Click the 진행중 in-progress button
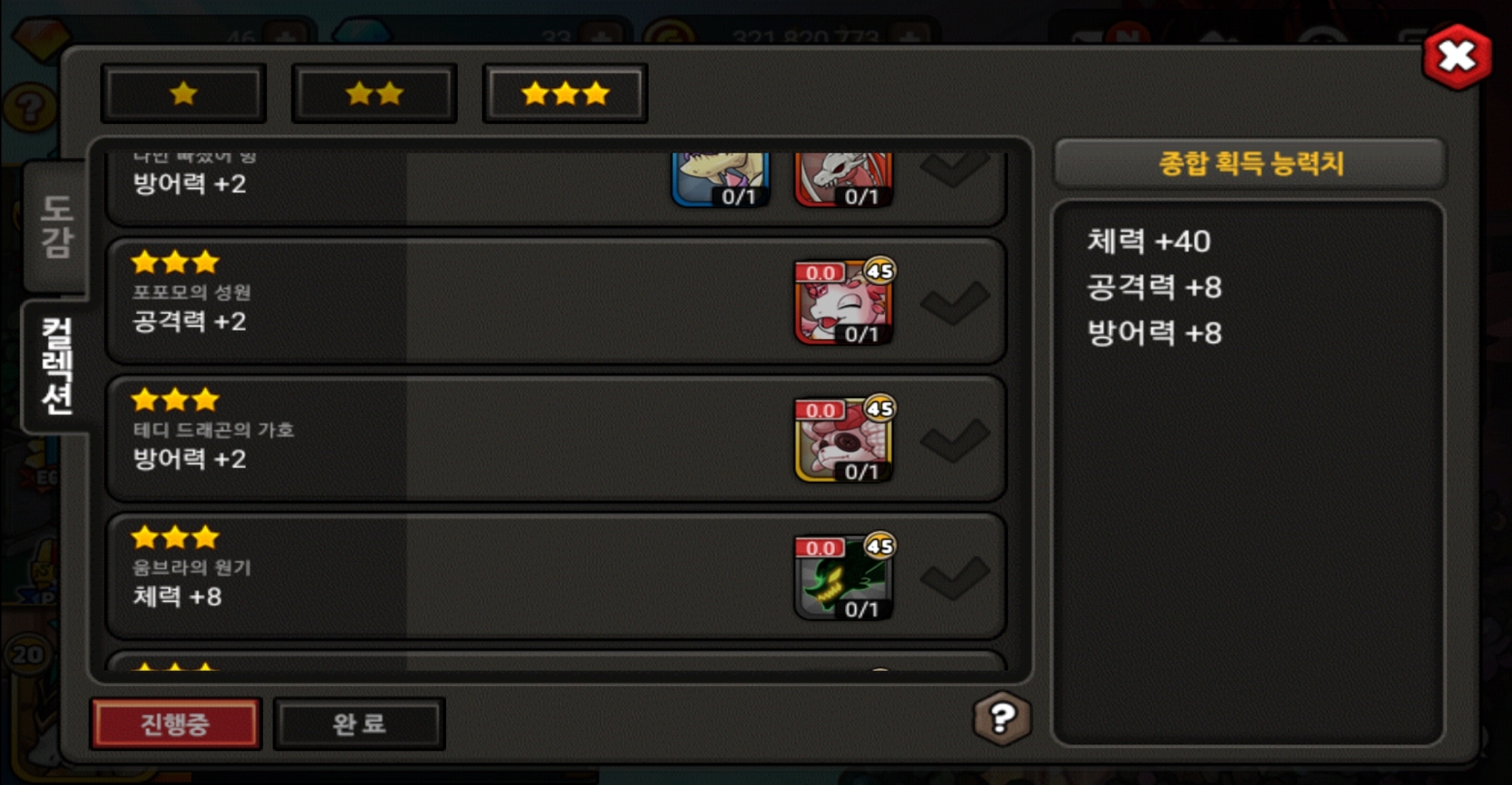Screen dimensions: 1512x785 tap(175, 723)
